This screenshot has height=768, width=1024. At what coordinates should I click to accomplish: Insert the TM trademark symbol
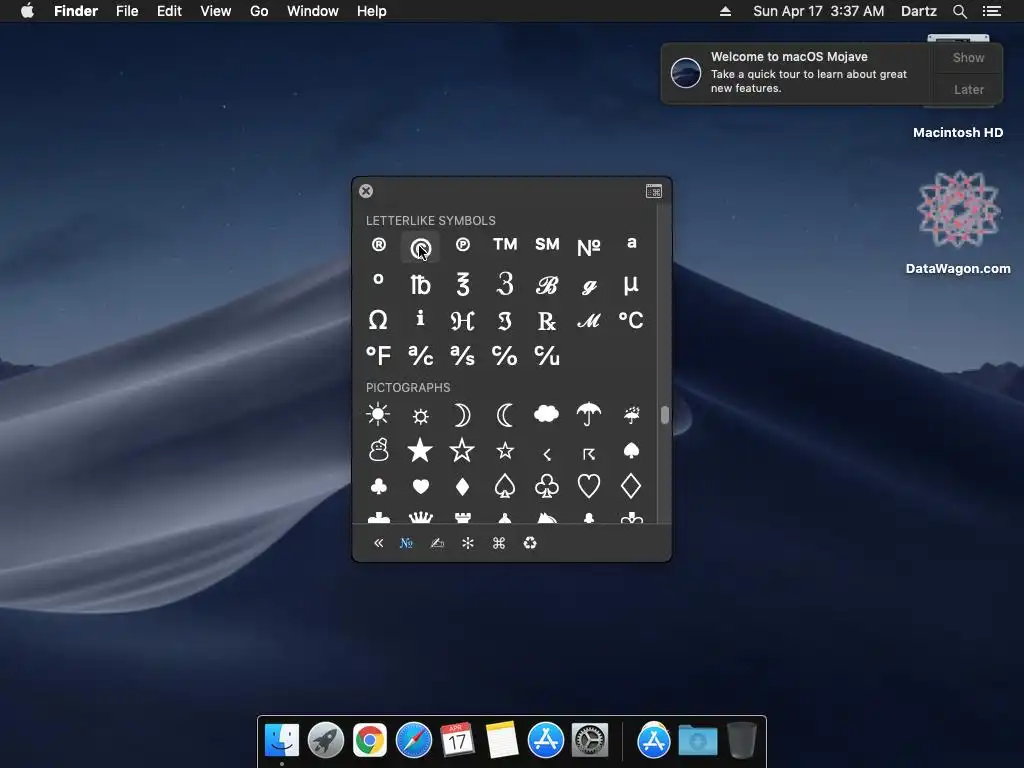click(x=505, y=244)
